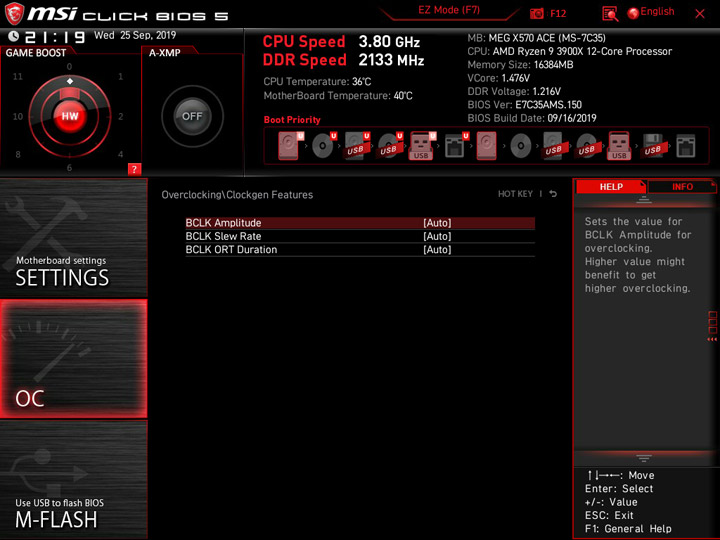The width and height of the screenshot is (720, 540).
Task: Open the BCLK Slew Rate [Auto] value
Action: 437,236
